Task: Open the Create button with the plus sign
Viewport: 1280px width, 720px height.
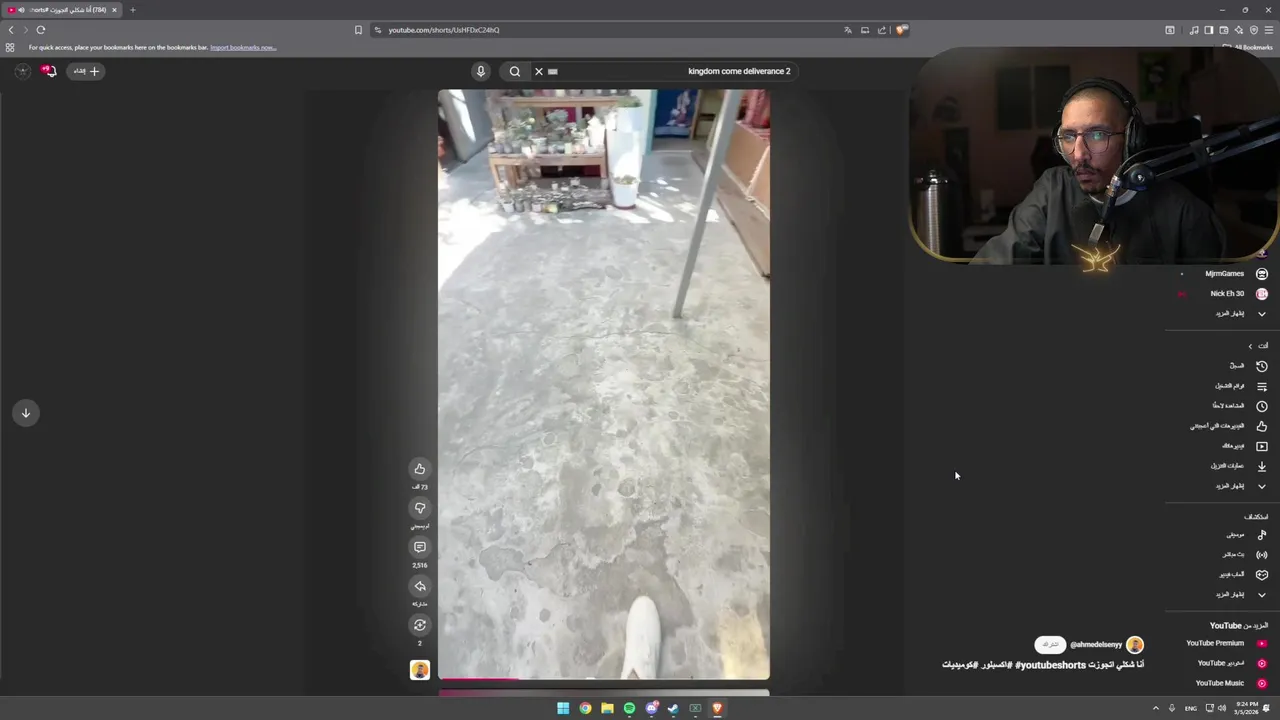Action: (87, 71)
